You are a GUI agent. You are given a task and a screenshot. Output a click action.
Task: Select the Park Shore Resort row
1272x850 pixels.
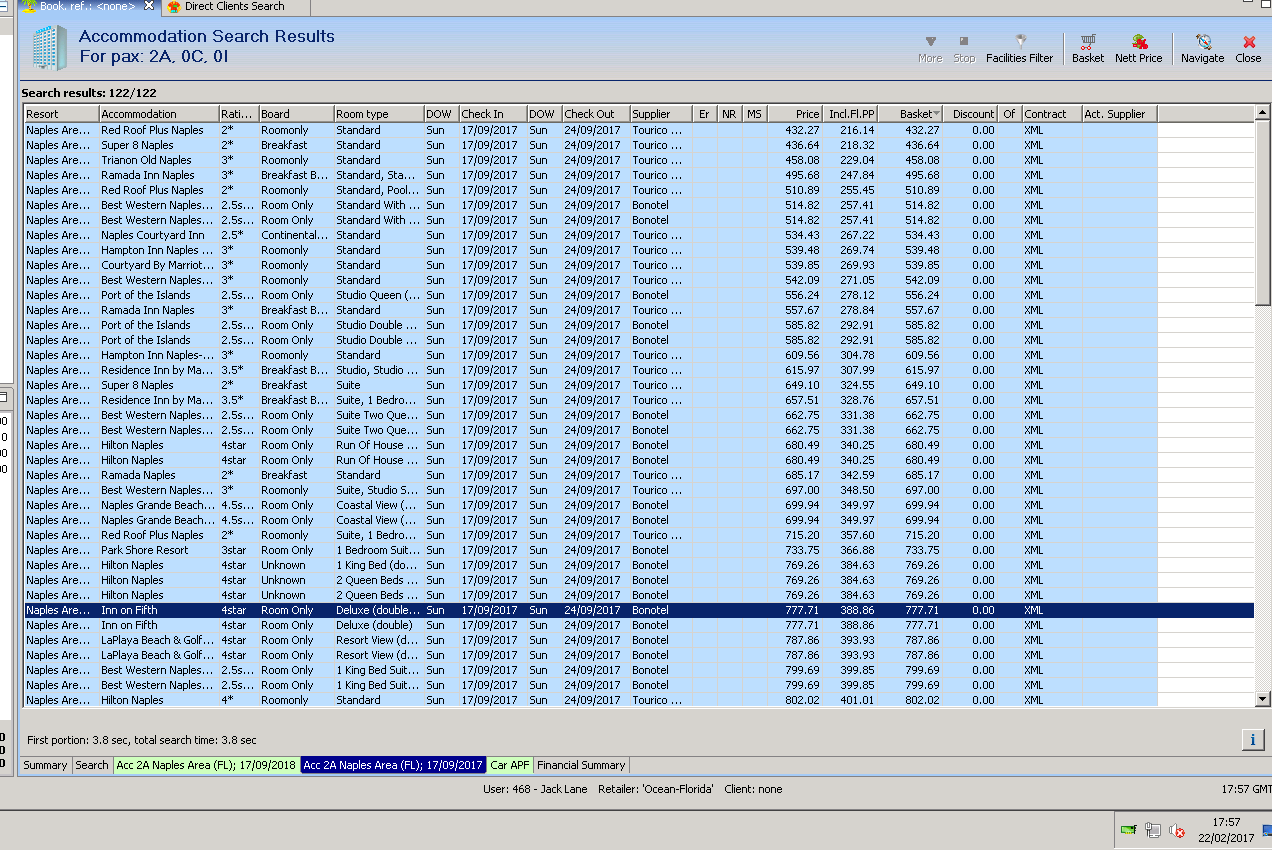(x=145, y=550)
